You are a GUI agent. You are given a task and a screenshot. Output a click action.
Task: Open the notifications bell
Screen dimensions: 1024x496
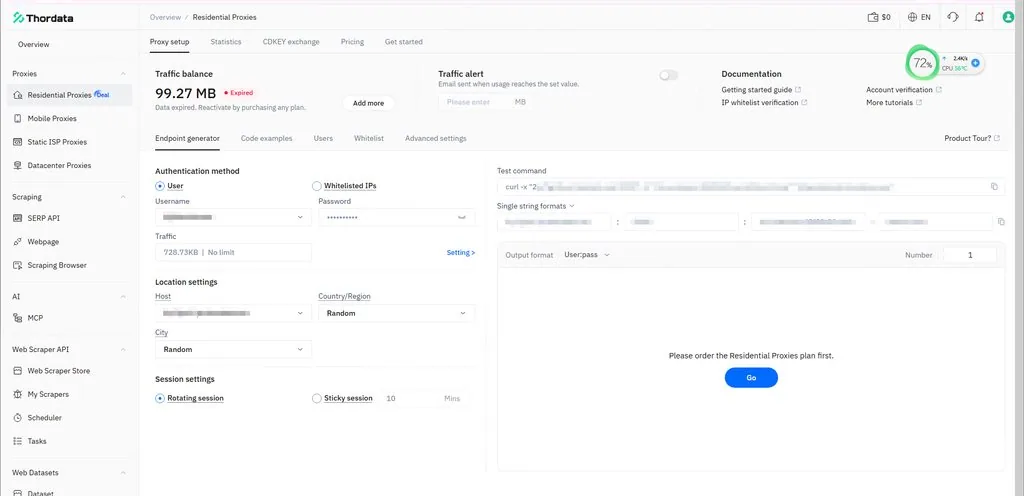click(979, 18)
